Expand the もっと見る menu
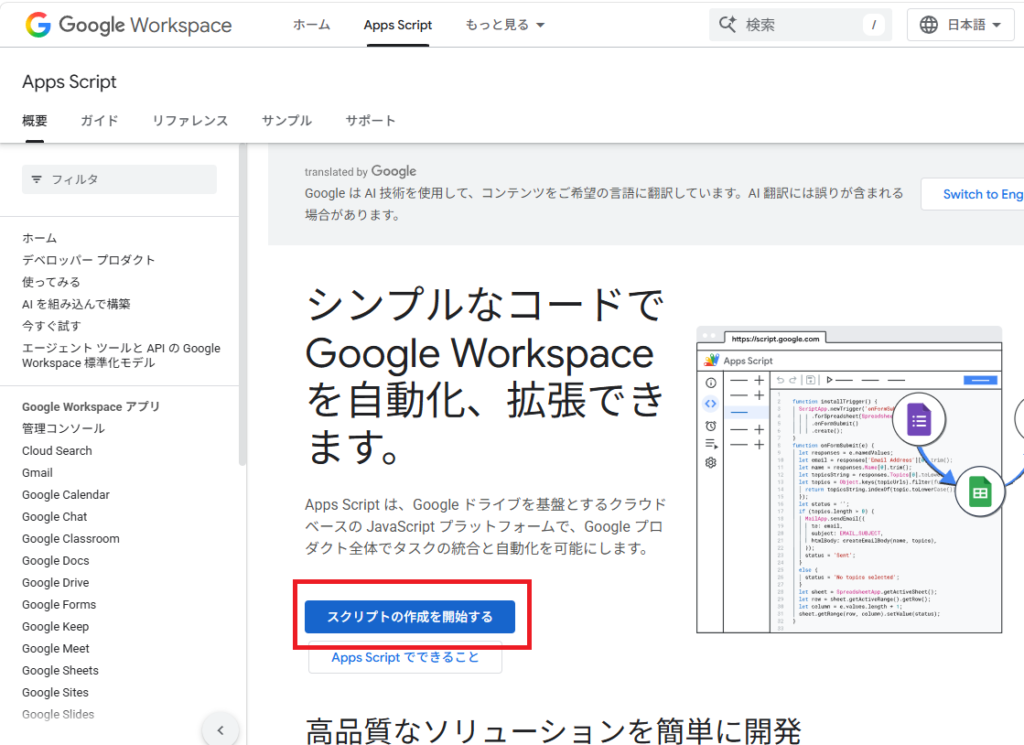The width and height of the screenshot is (1024, 745). (x=504, y=25)
